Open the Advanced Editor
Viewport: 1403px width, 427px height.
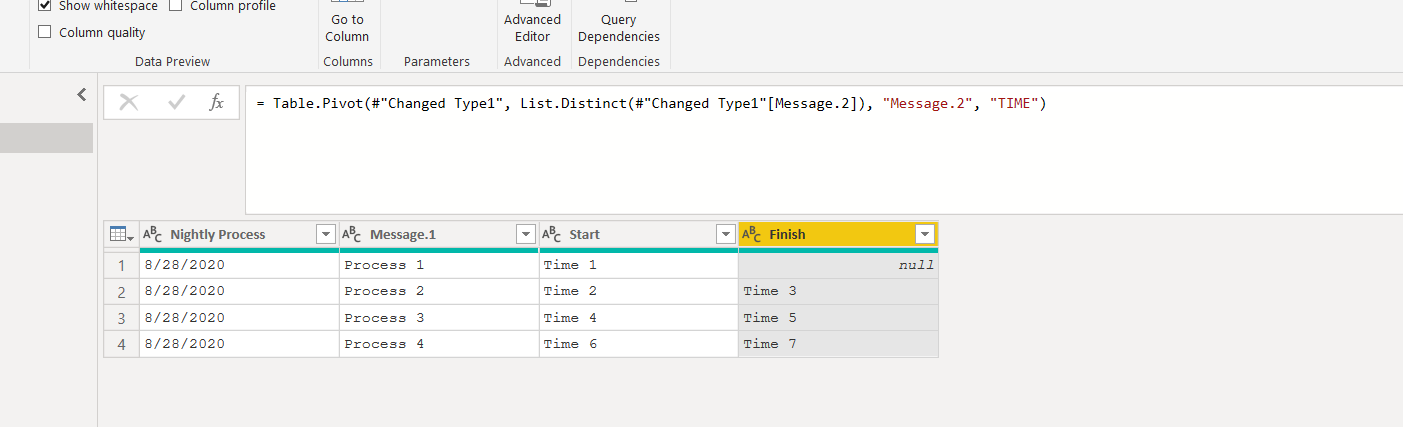tap(532, 24)
